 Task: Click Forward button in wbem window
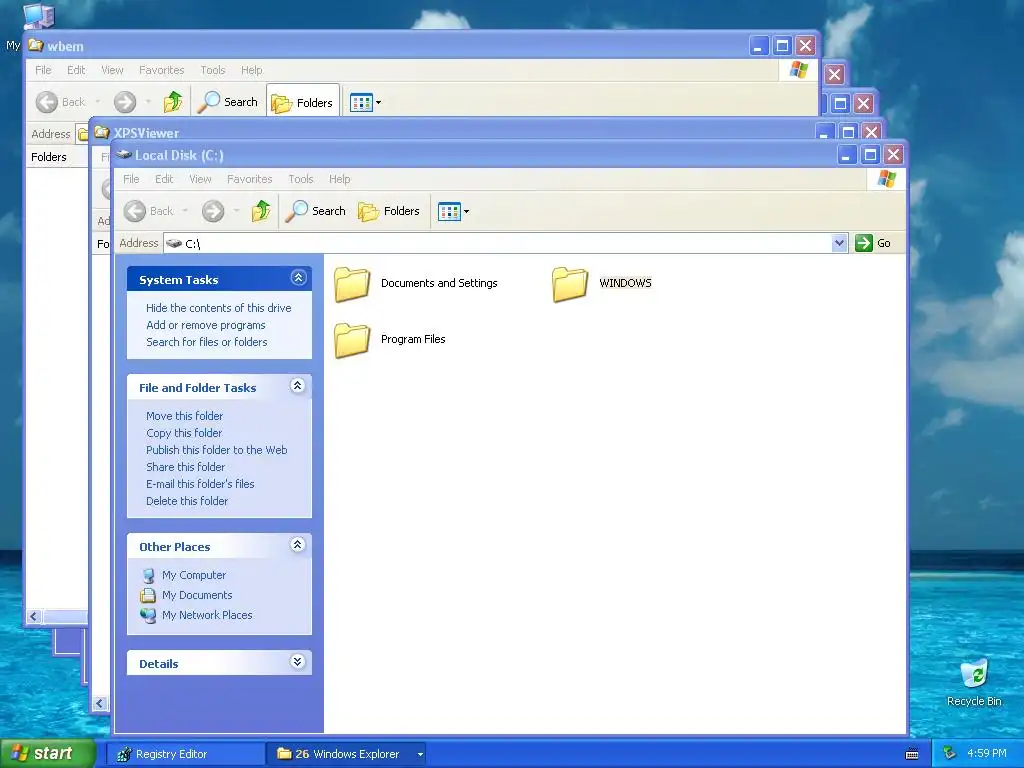(x=125, y=102)
